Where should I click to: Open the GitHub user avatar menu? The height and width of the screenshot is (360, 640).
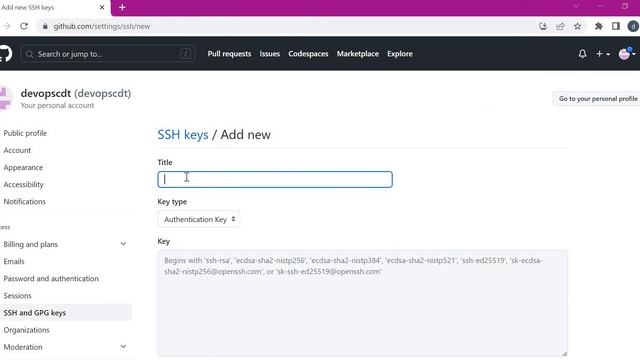point(627,53)
